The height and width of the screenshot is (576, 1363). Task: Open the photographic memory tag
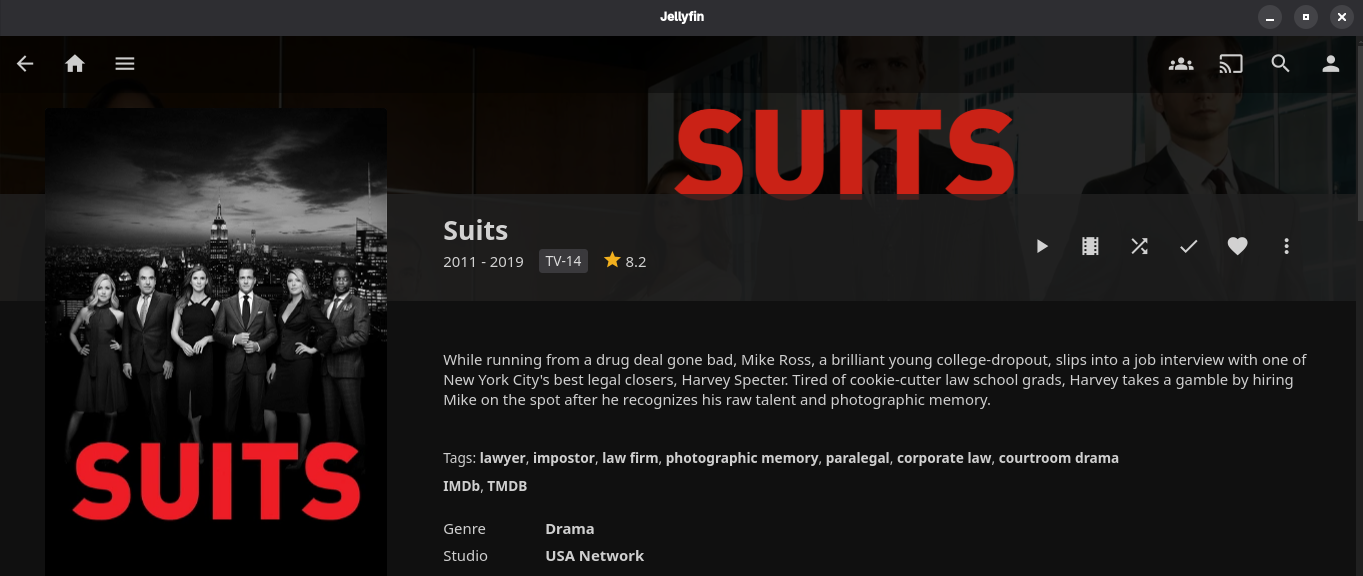tap(742, 458)
